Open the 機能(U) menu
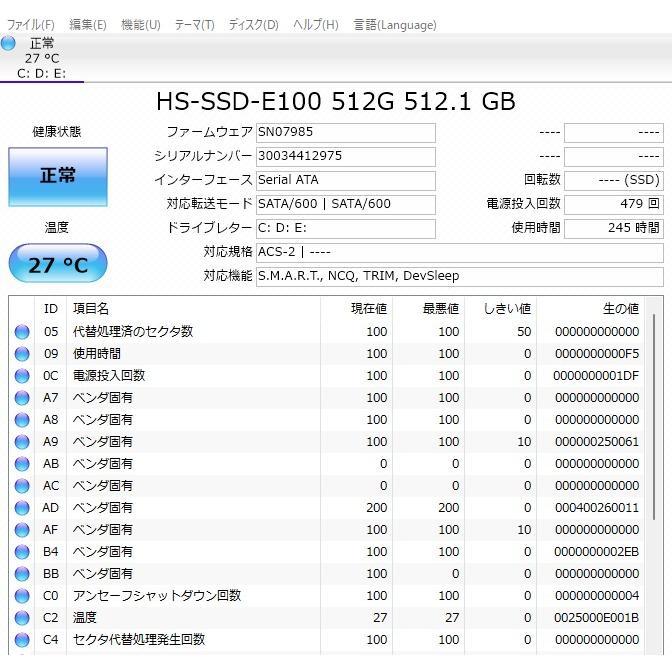This screenshot has height=672, width=672. 140,24
